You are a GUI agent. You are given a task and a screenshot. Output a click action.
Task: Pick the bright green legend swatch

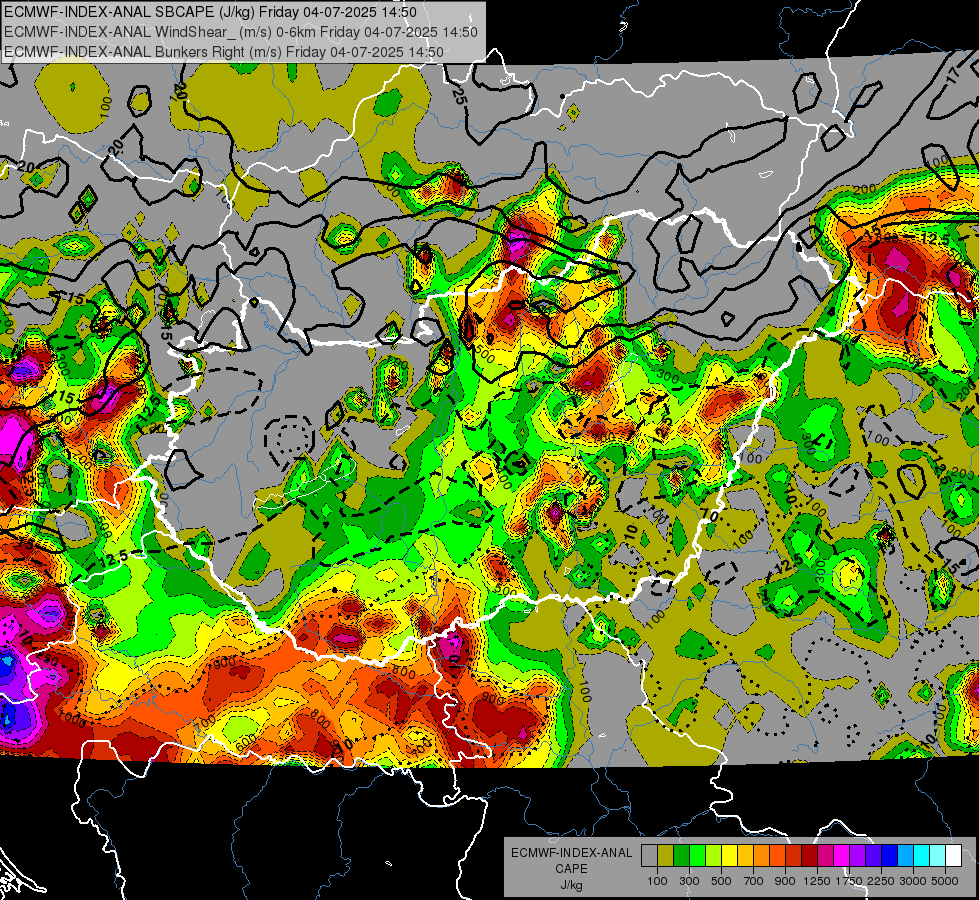tap(697, 856)
